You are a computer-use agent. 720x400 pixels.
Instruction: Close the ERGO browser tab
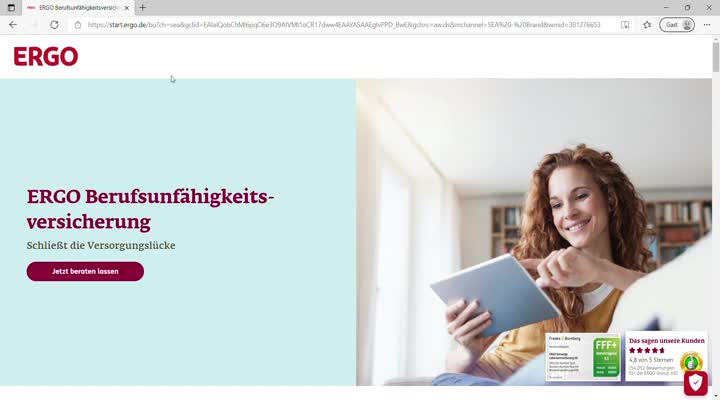coord(127,8)
